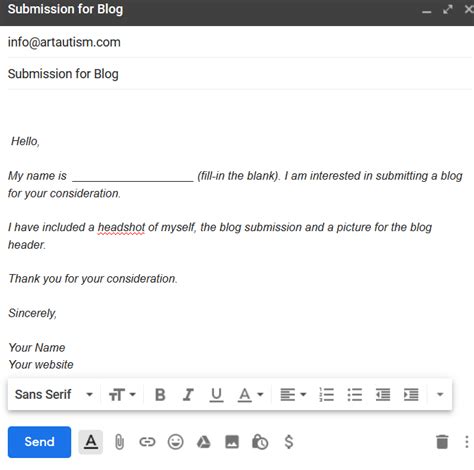Click the Hello, greeting line
Screen dimensions: 474x470
[25, 141]
